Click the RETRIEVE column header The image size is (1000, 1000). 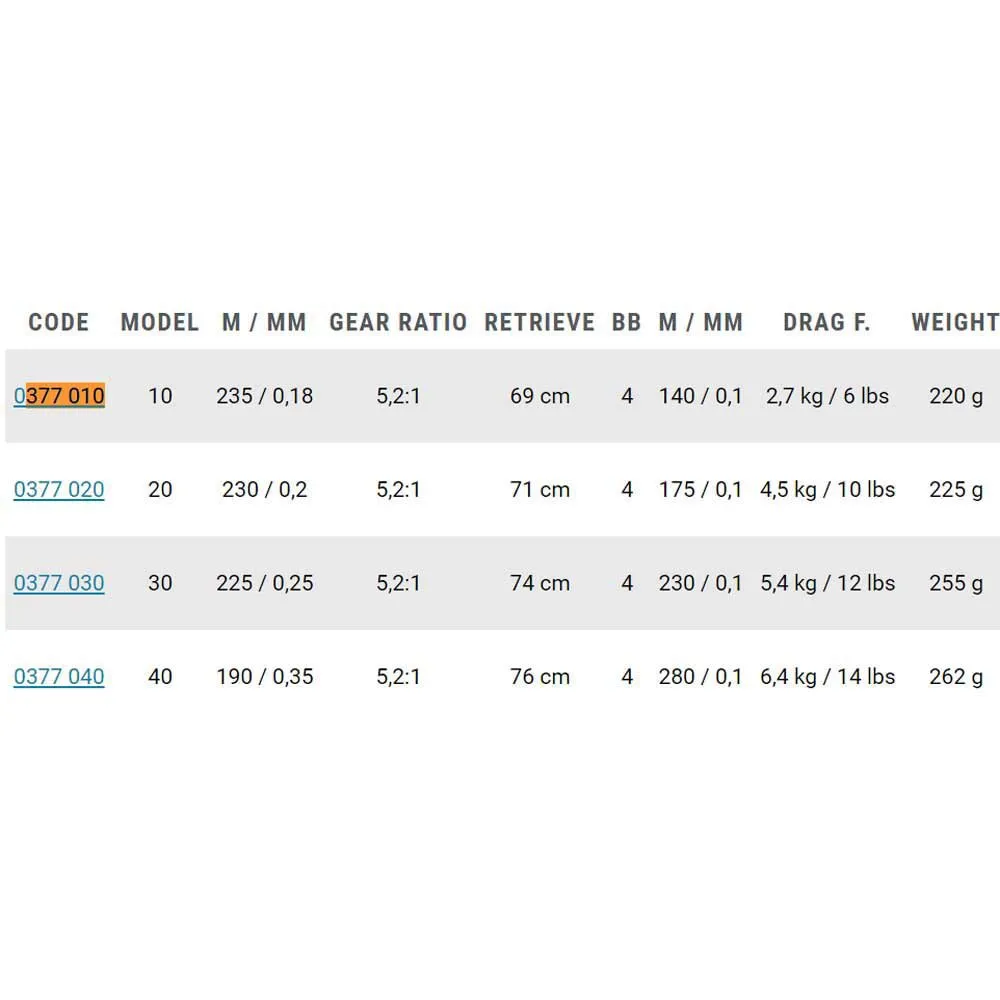click(539, 322)
